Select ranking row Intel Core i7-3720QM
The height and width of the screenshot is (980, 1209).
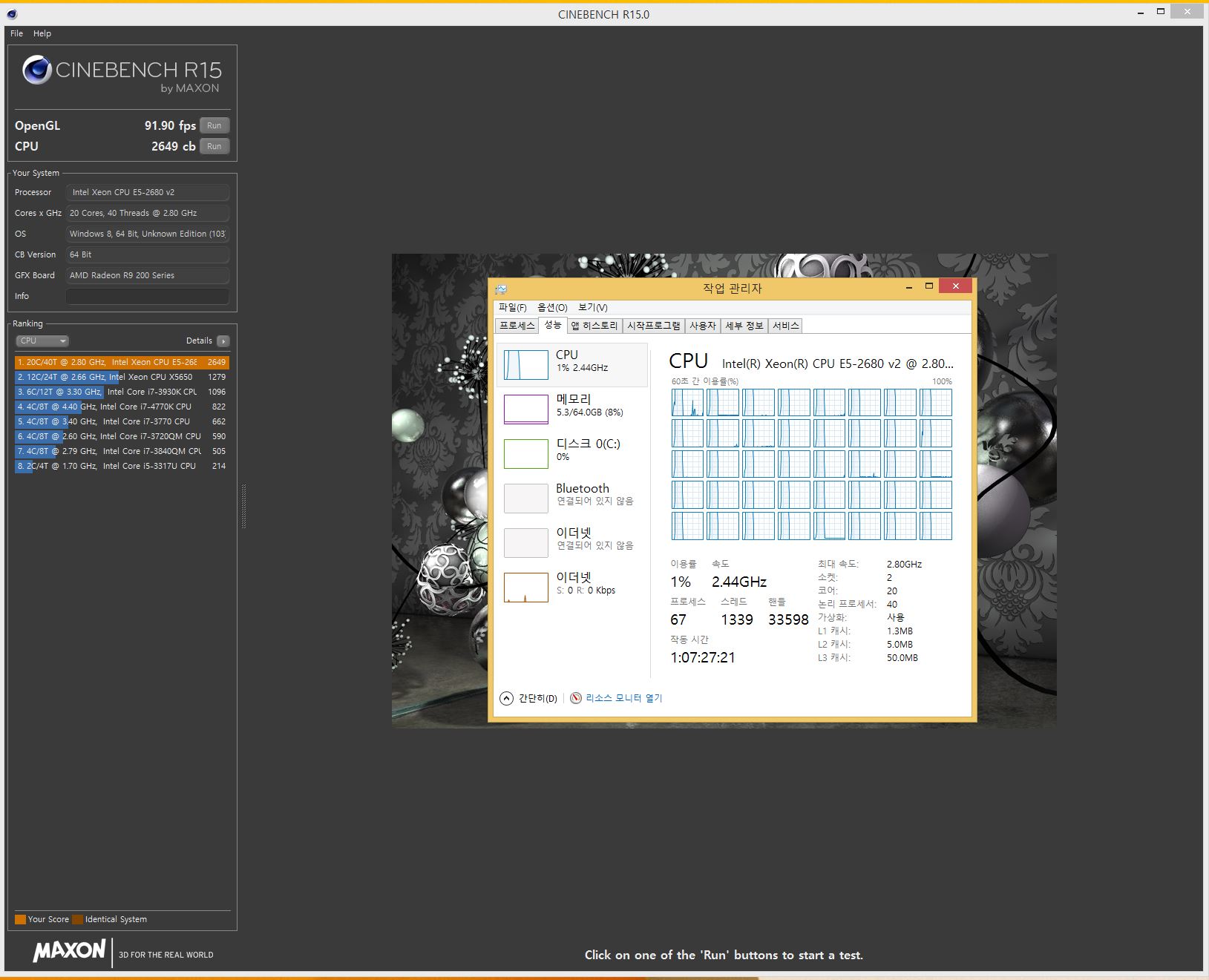pos(122,436)
